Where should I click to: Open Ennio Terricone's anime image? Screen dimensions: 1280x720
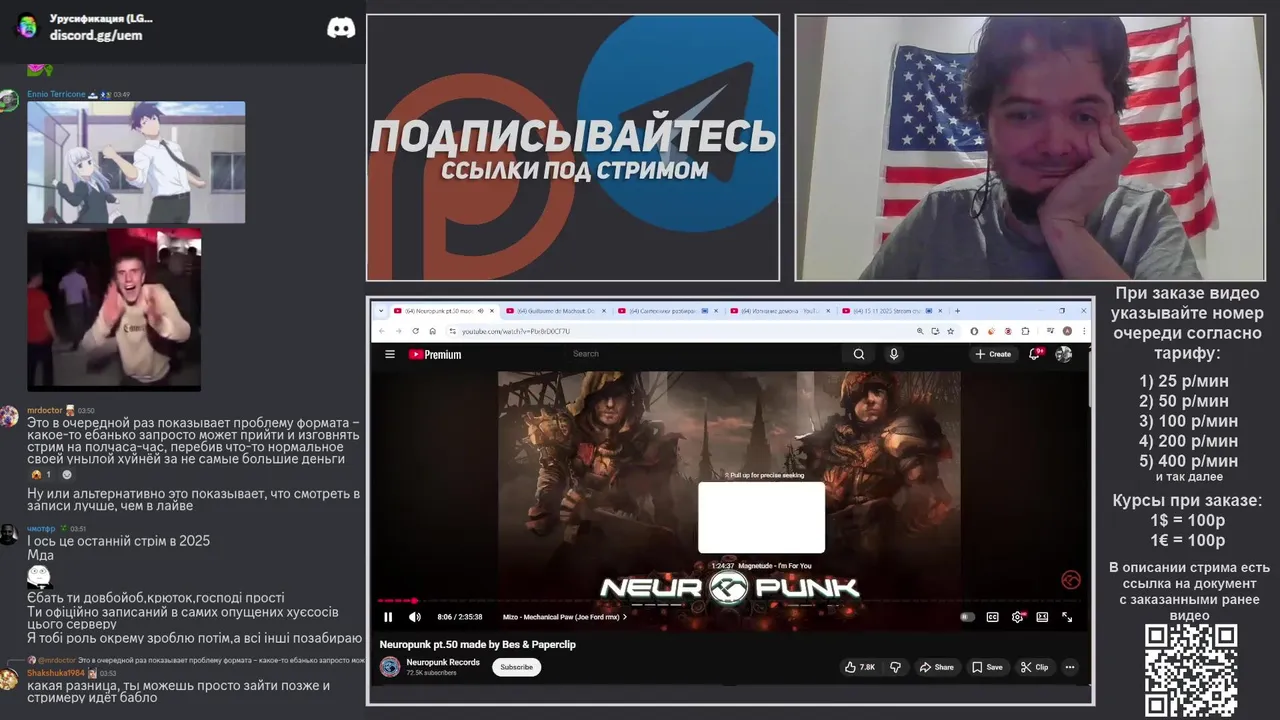(x=136, y=162)
